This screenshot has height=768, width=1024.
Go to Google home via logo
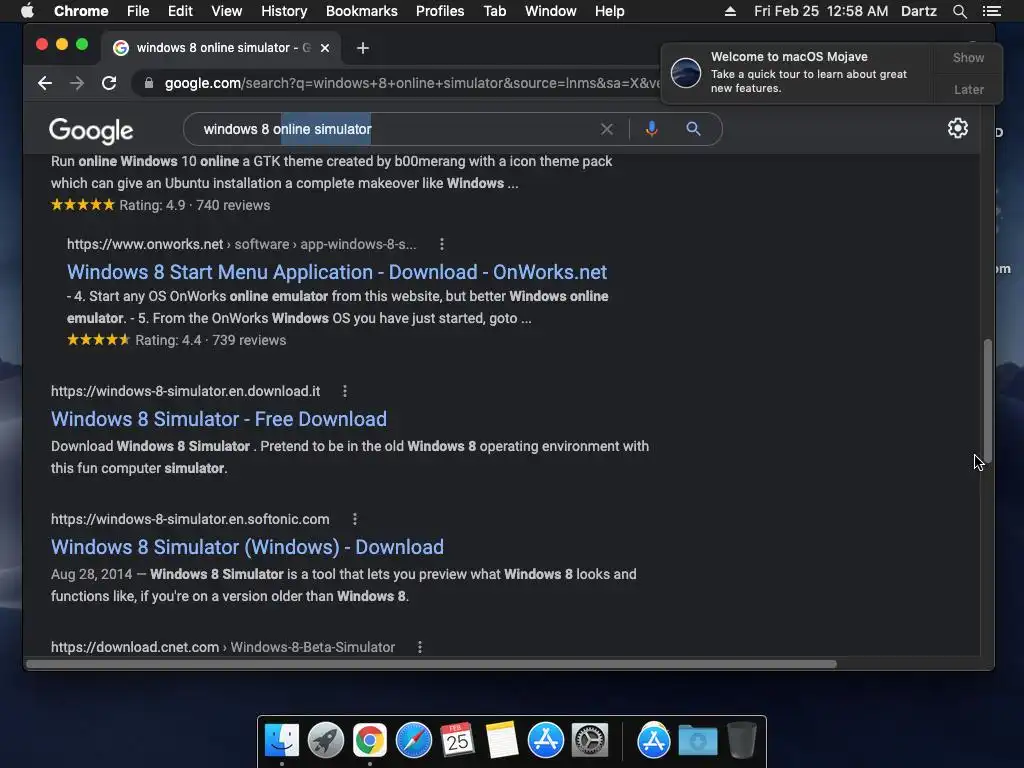91,131
